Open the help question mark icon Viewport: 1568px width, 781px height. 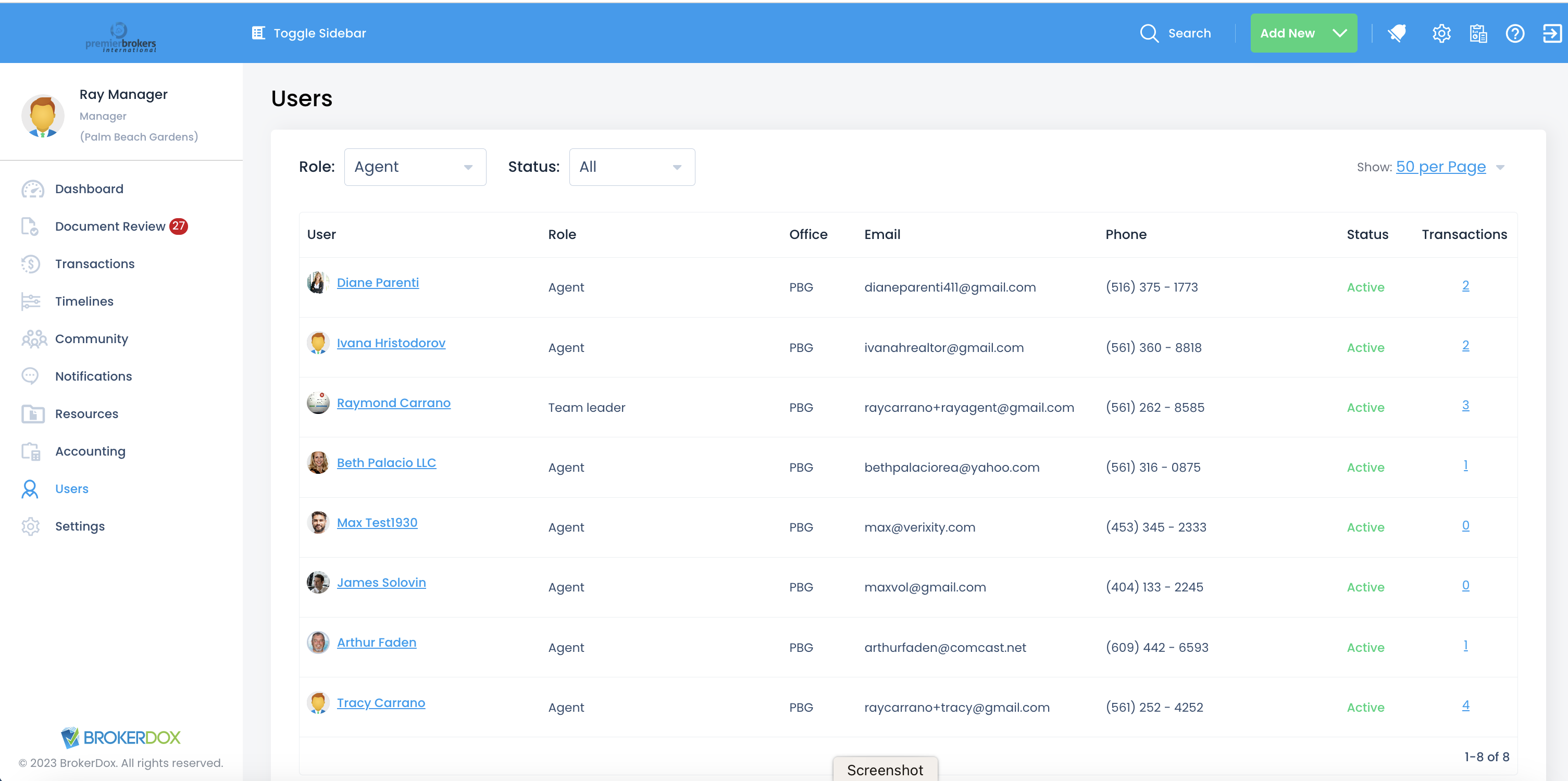(1514, 33)
